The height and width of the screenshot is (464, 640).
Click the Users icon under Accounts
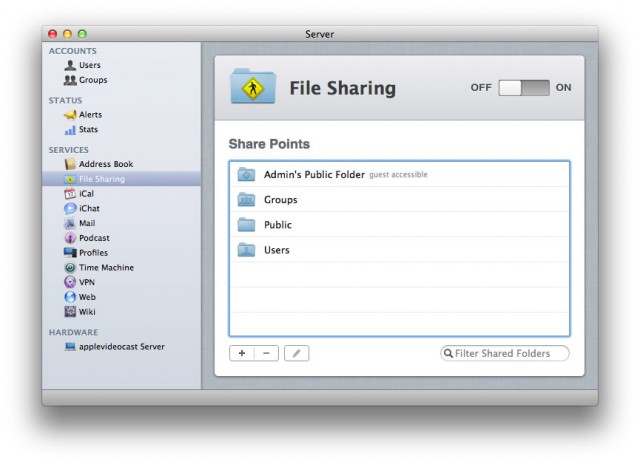pyautogui.click(x=70, y=65)
